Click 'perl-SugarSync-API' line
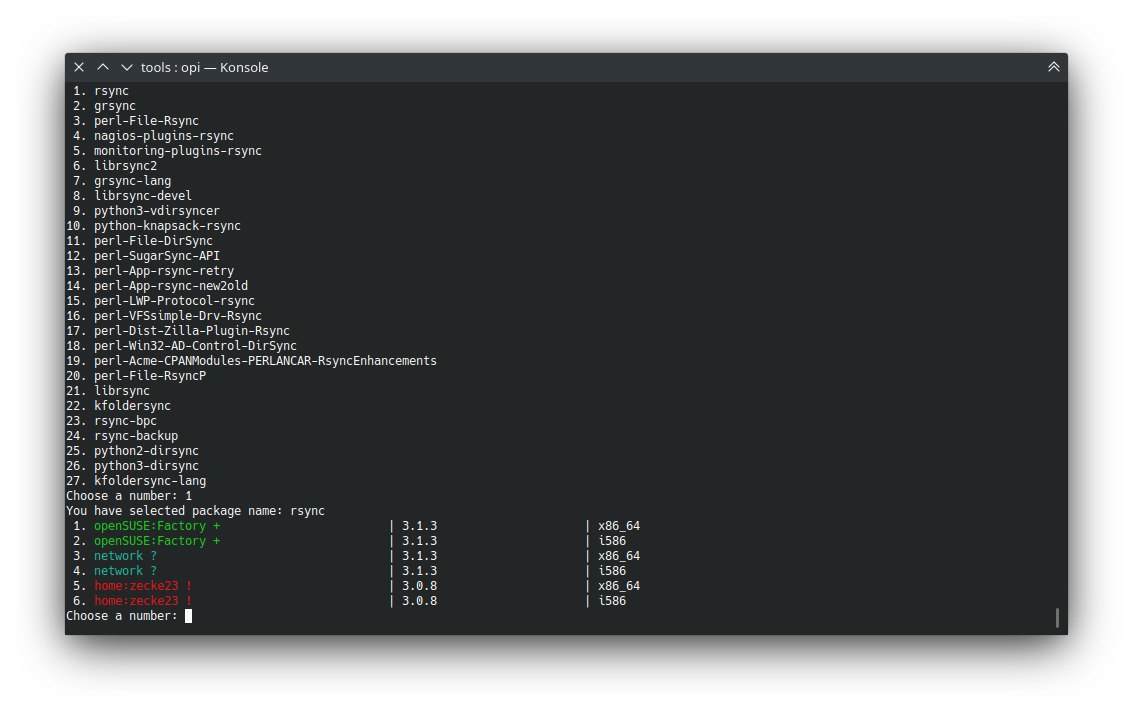This screenshot has height=712, width=1133. (157, 256)
